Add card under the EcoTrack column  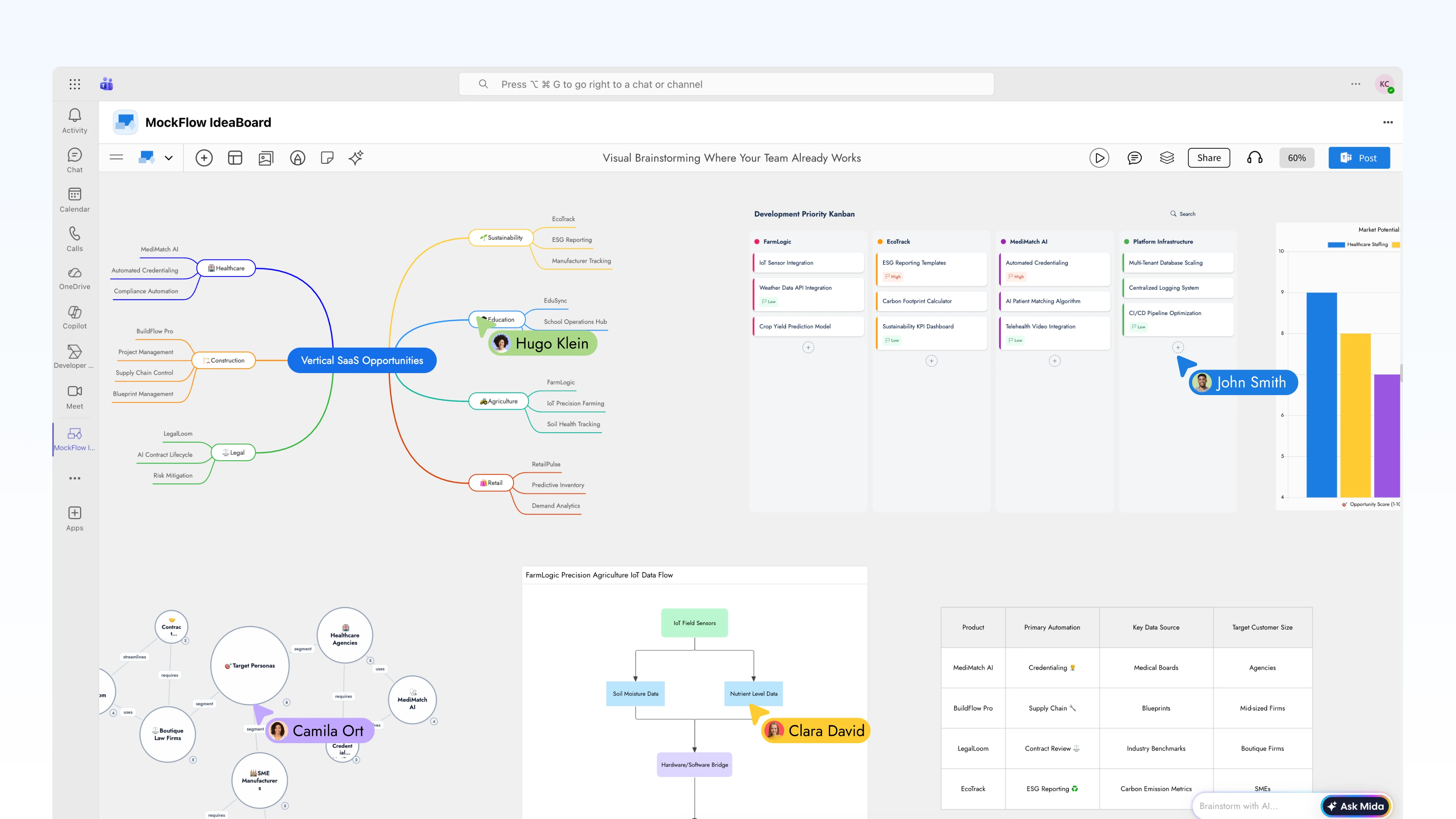pyautogui.click(x=932, y=361)
